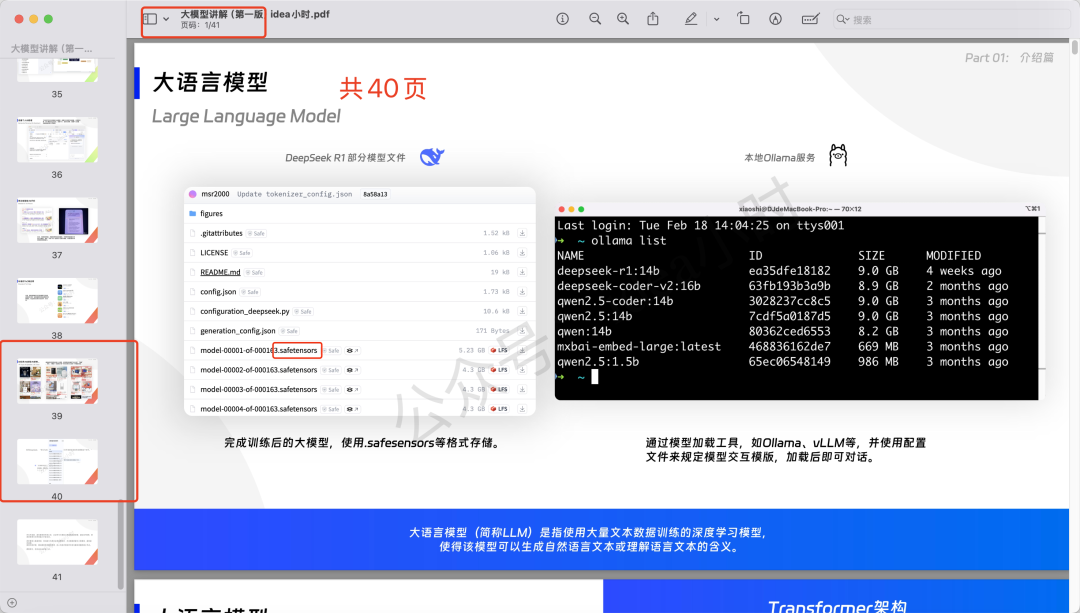The width and height of the screenshot is (1080, 613).
Task: Enter full screen with green button
Action: click(48, 19)
